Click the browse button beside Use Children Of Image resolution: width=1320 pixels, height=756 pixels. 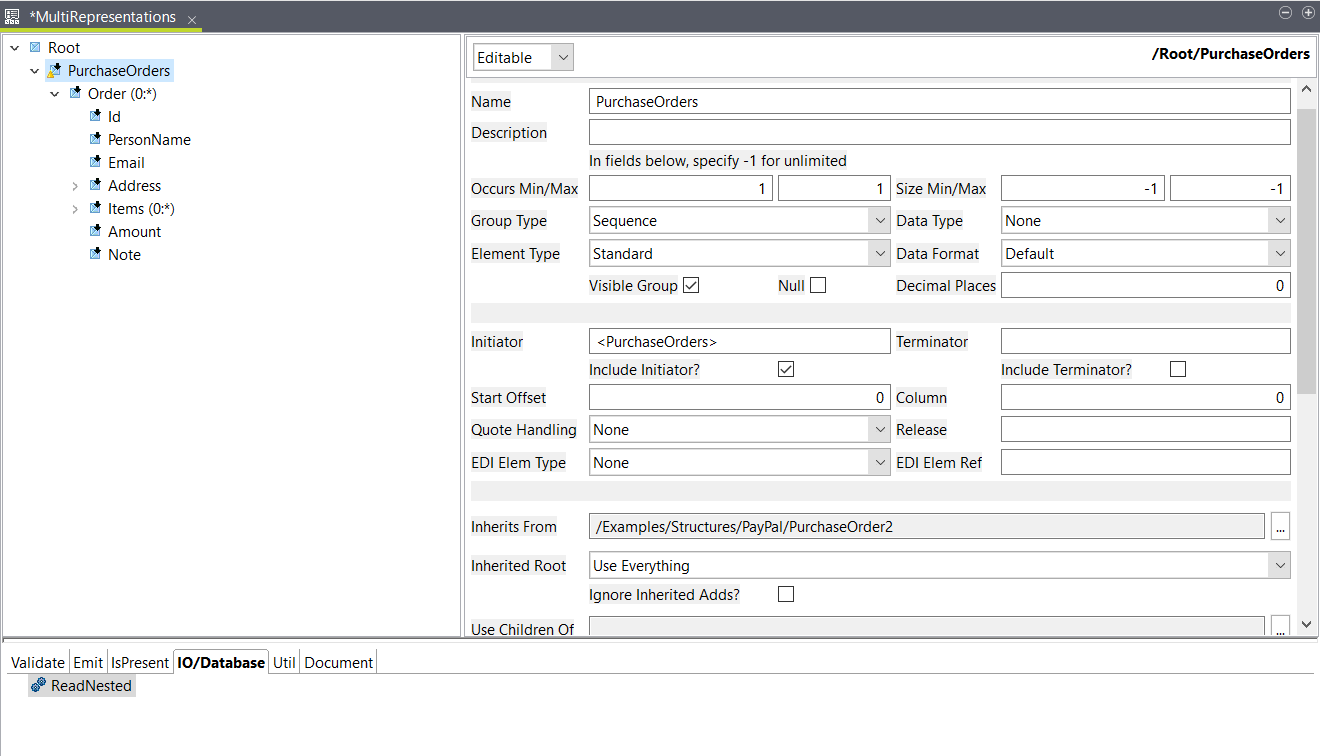point(1280,627)
